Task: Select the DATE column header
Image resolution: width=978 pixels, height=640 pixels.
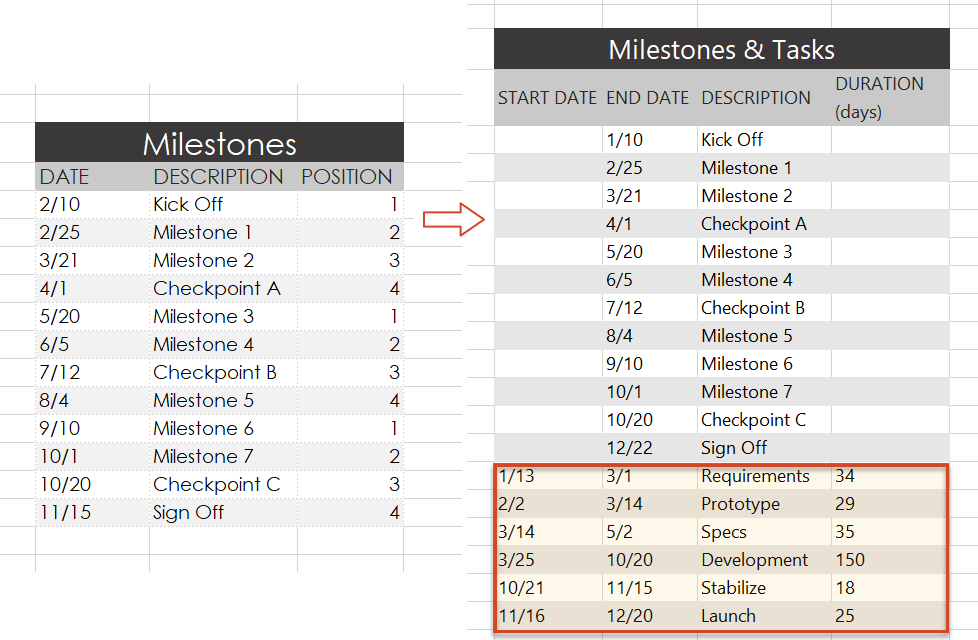Action: 58,177
